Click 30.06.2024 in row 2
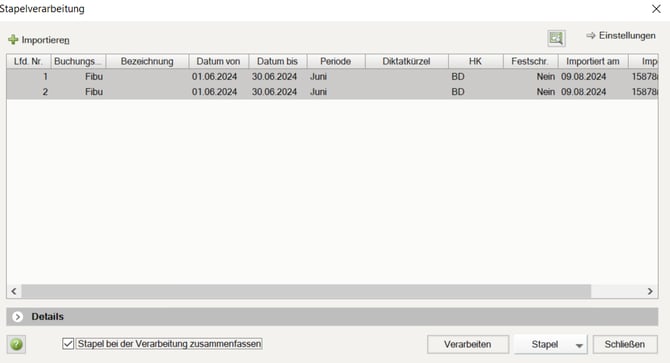The image size is (670, 363). (x=274, y=92)
